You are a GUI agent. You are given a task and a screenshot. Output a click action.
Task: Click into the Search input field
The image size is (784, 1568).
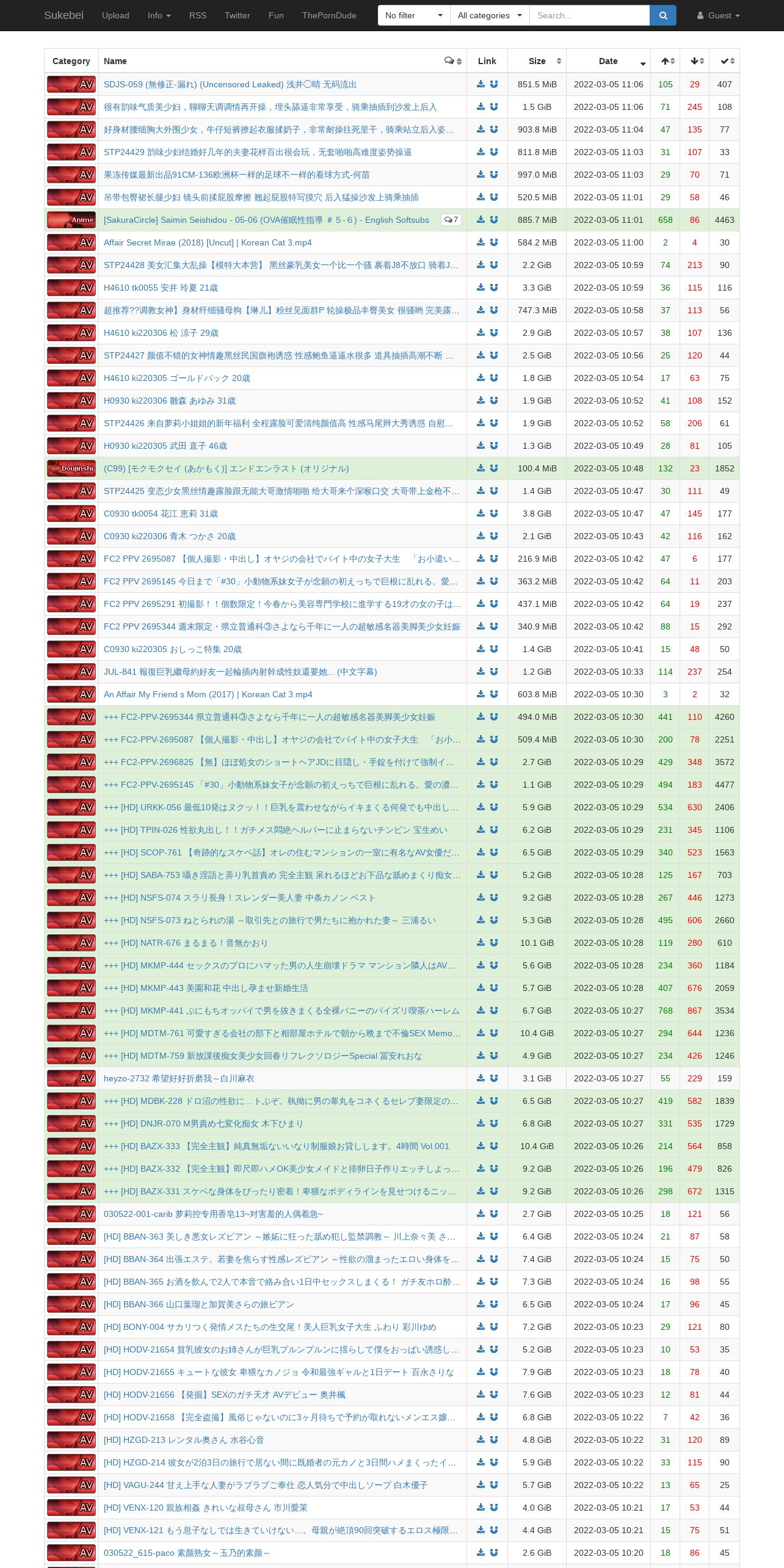click(589, 15)
